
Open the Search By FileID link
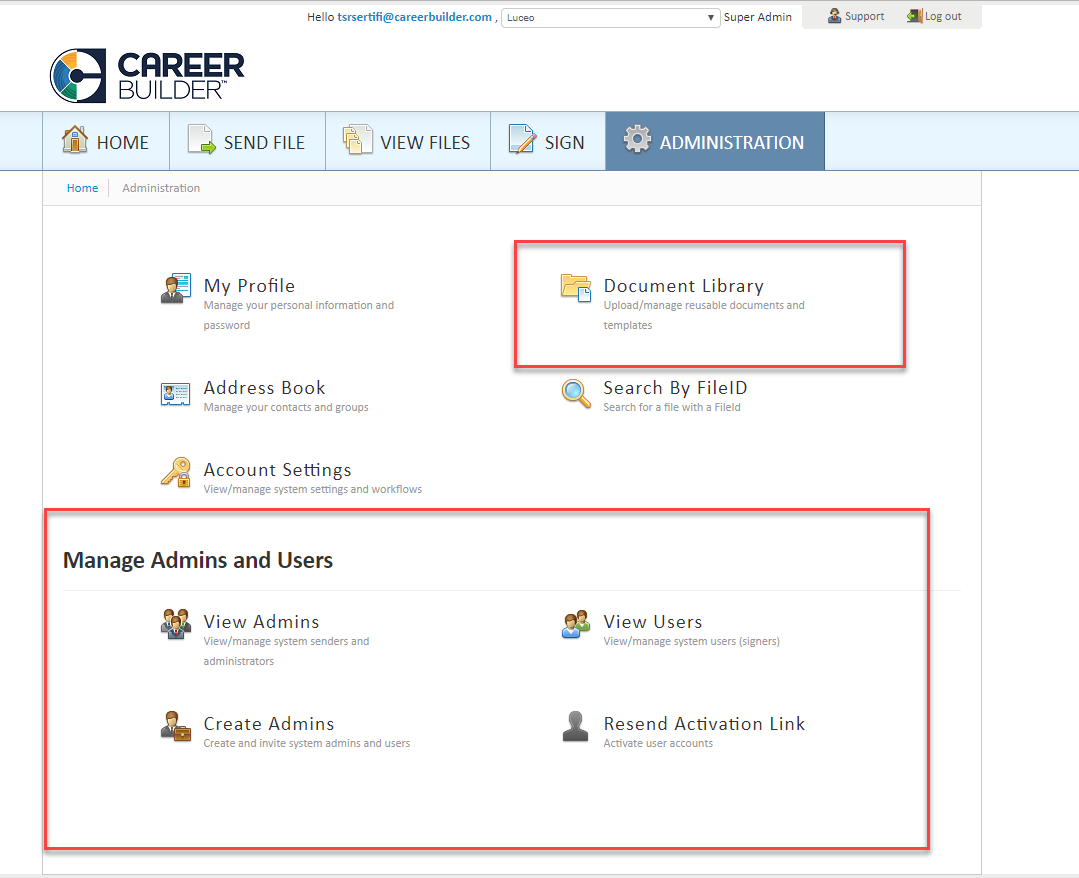[675, 387]
